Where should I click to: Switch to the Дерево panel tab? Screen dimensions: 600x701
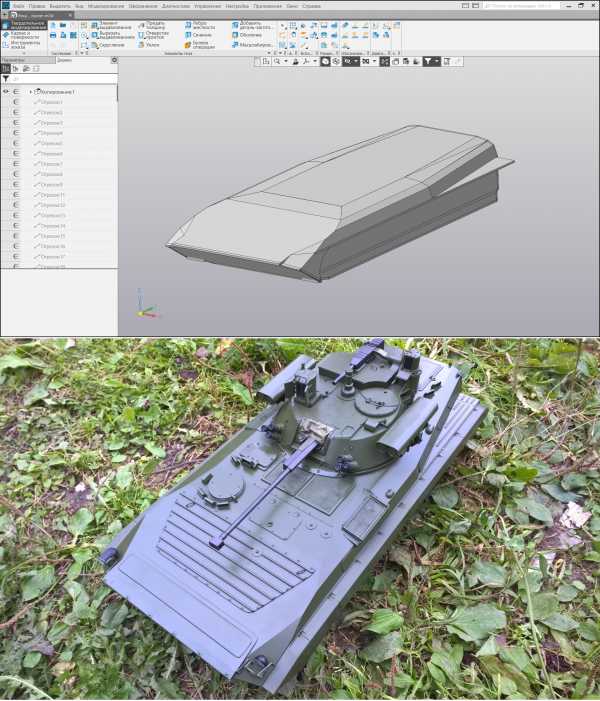click(64, 60)
